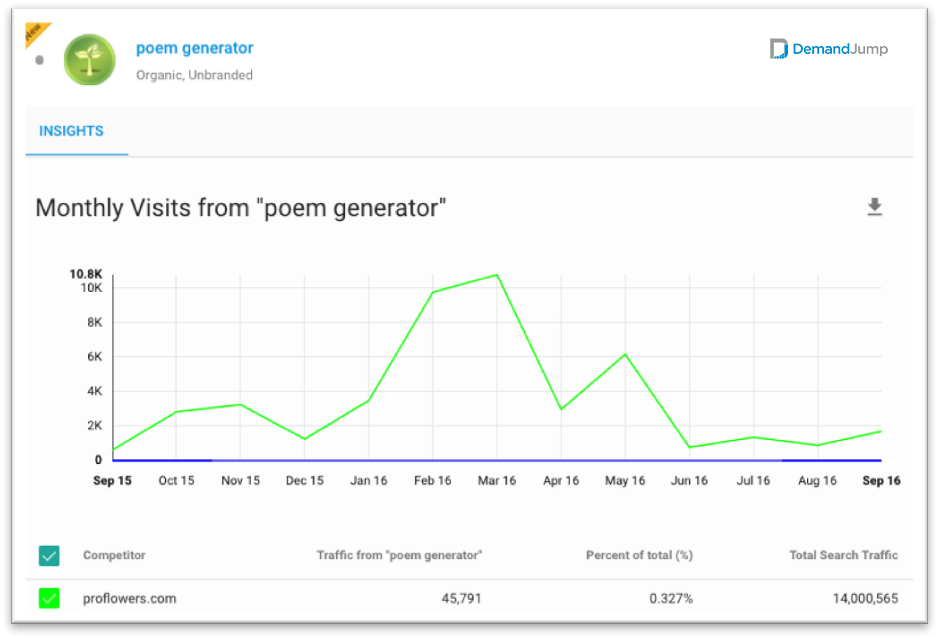Viewport: 939px width, 638px height.
Task: Select the Feb 16 chart data point
Action: 433,292
